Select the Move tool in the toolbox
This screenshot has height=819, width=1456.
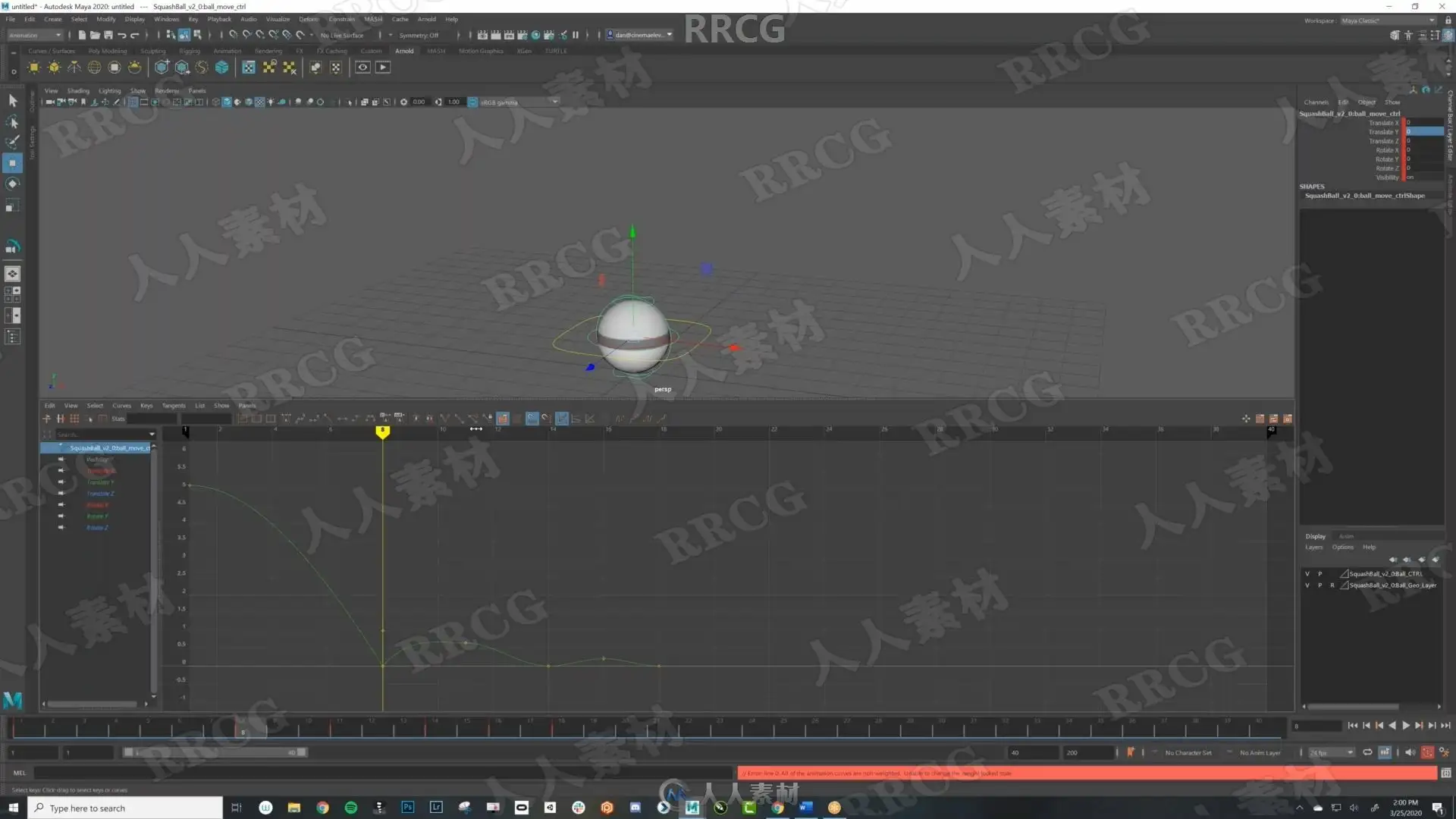click(x=12, y=163)
